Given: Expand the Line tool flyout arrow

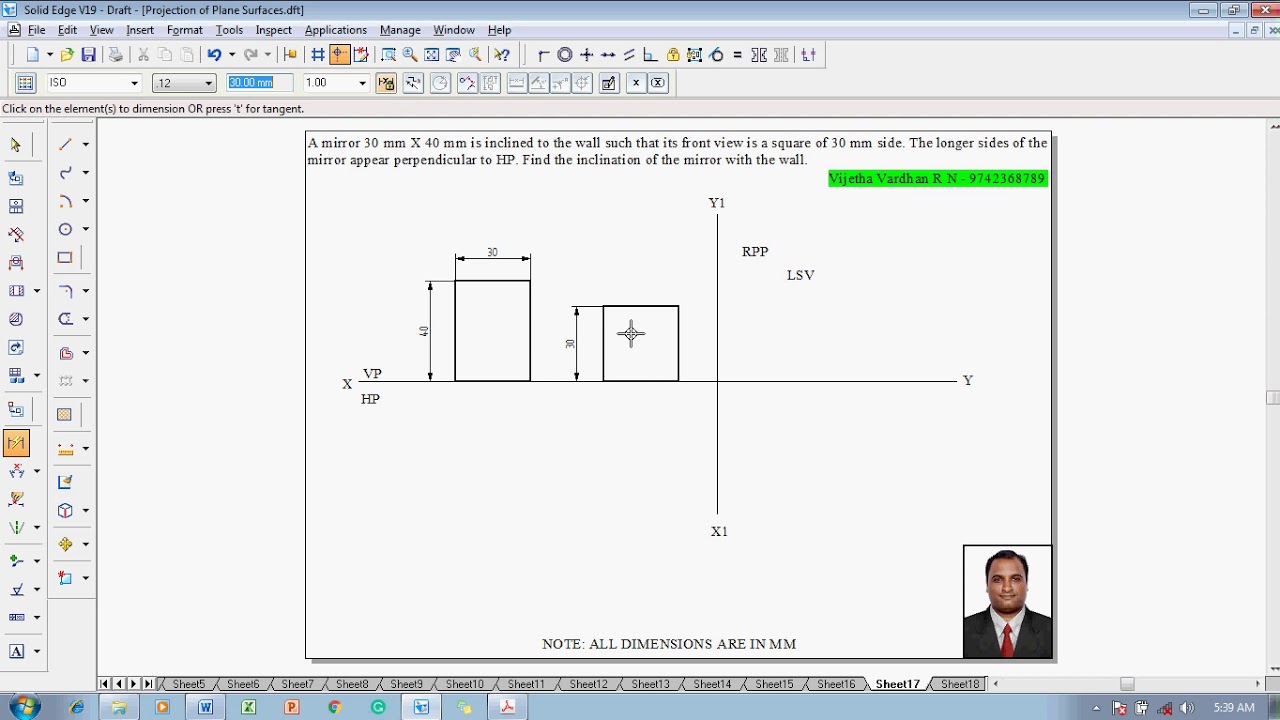Looking at the screenshot, I should tap(86, 144).
